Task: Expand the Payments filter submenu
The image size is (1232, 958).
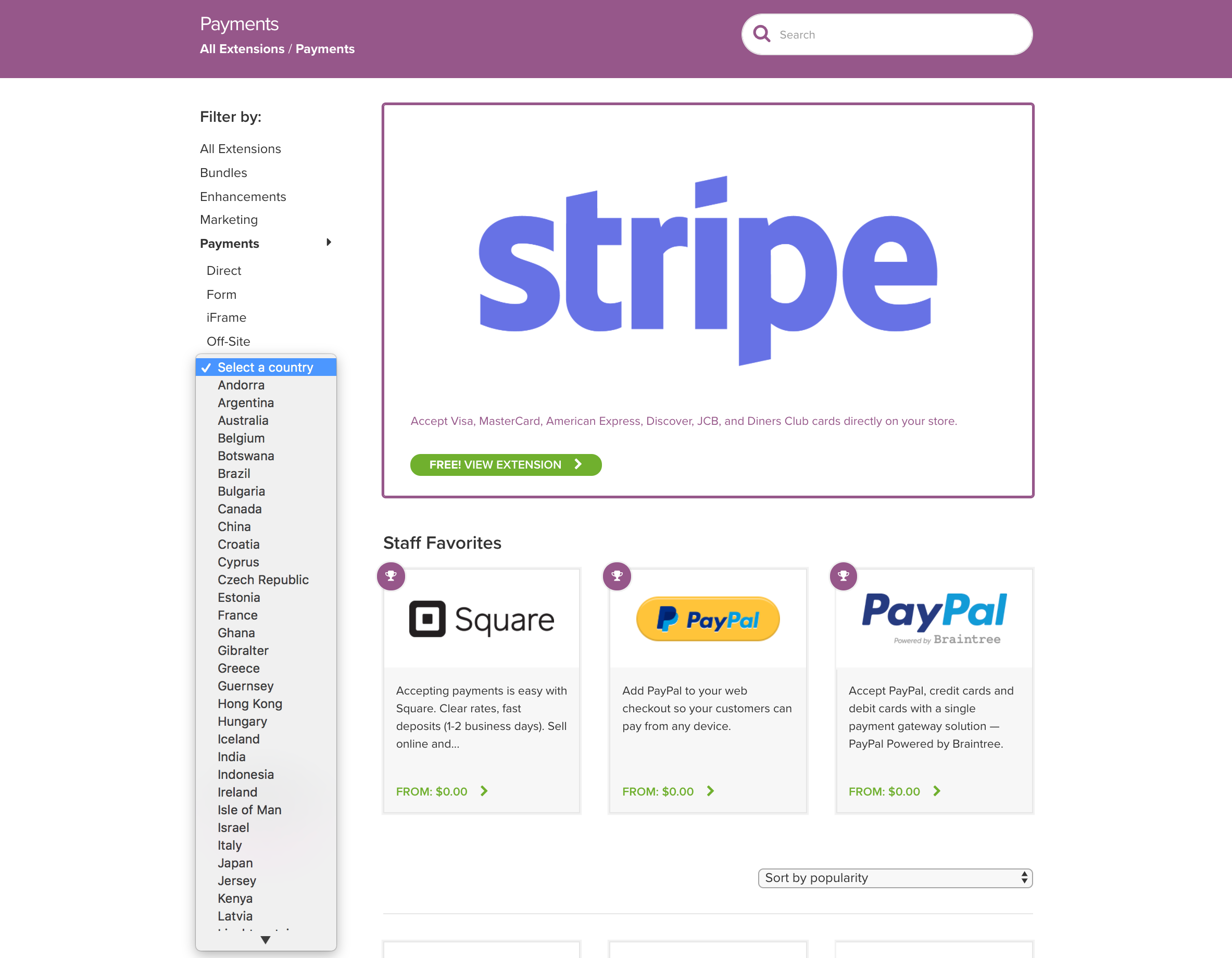Action: coord(328,242)
